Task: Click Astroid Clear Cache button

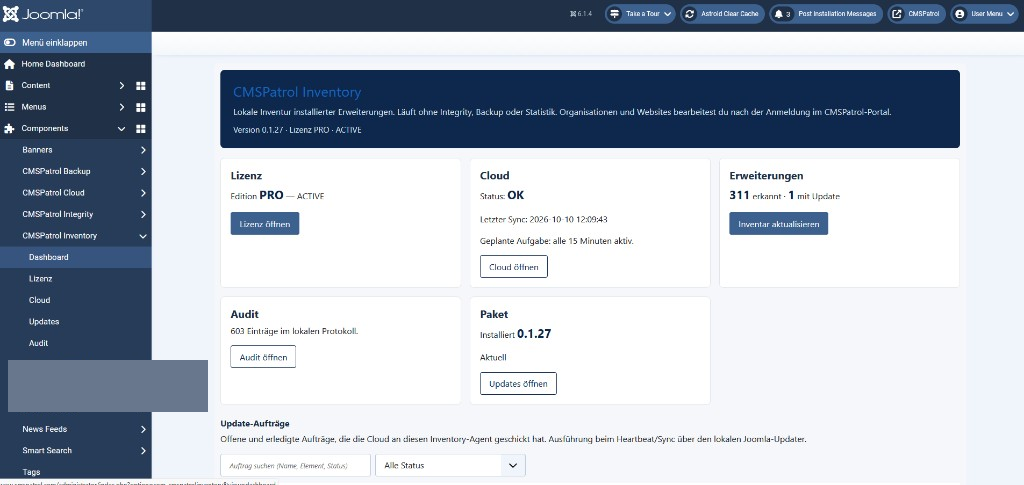Action: pos(723,14)
